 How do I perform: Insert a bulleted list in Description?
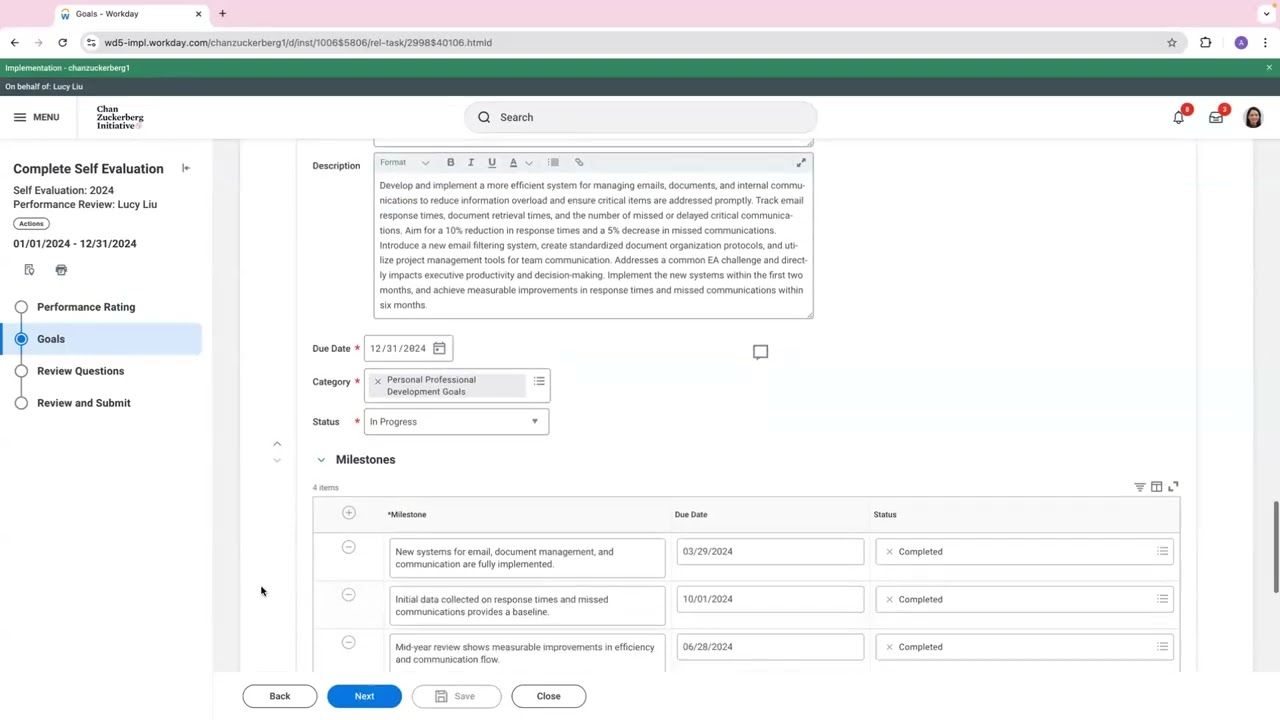click(553, 162)
